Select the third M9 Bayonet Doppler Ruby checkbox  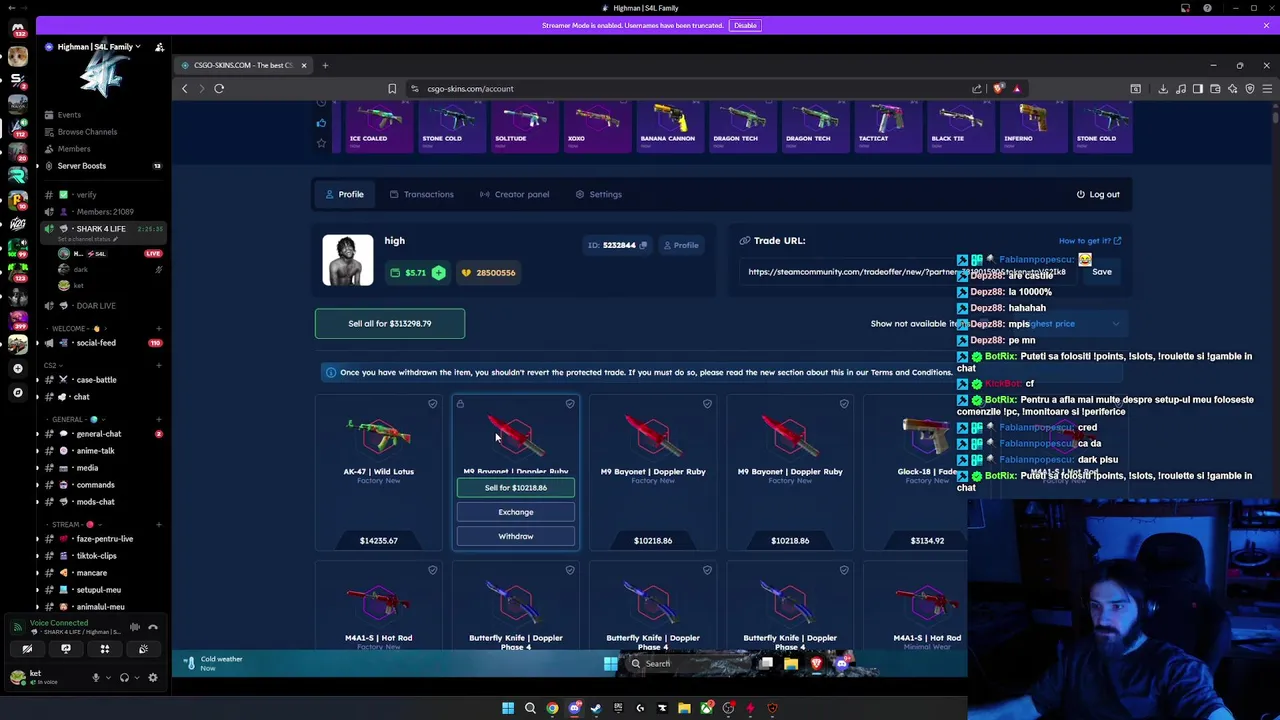click(x=707, y=404)
